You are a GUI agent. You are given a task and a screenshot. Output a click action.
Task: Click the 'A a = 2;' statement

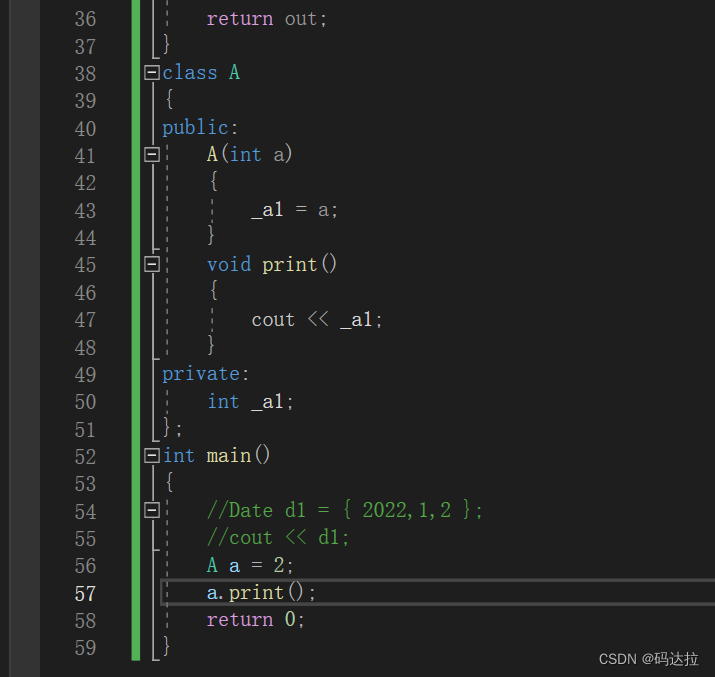pyautogui.click(x=250, y=565)
